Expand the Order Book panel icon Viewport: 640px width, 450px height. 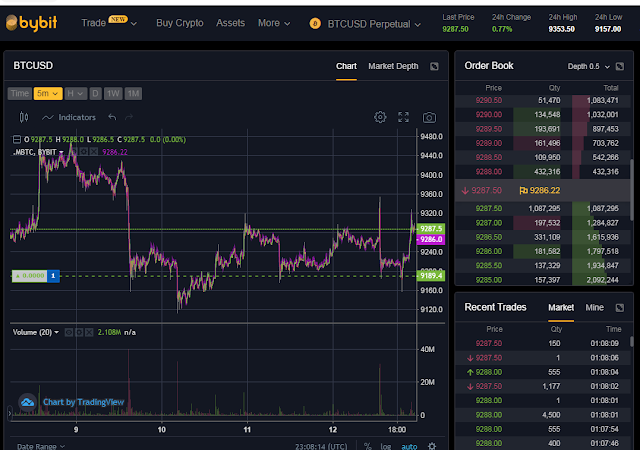click(x=620, y=66)
